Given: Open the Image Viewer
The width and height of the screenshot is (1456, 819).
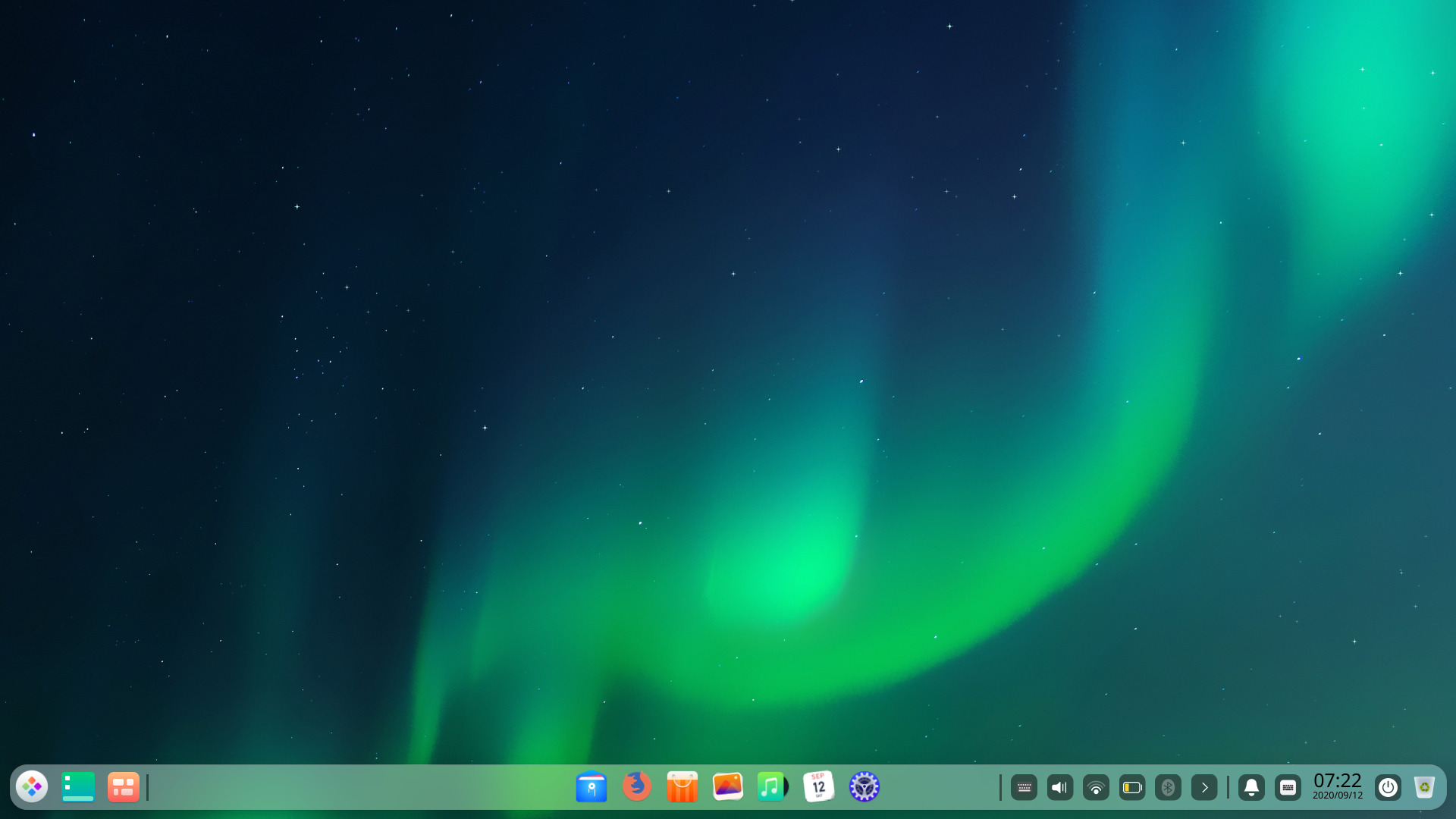Looking at the screenshot, I should [726, 787].
